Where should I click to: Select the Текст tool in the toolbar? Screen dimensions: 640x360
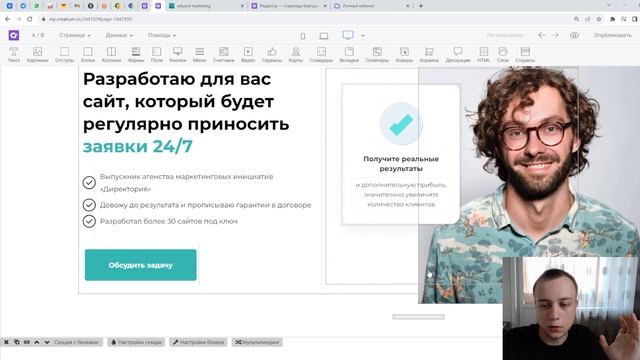click(x=14, y=55)
